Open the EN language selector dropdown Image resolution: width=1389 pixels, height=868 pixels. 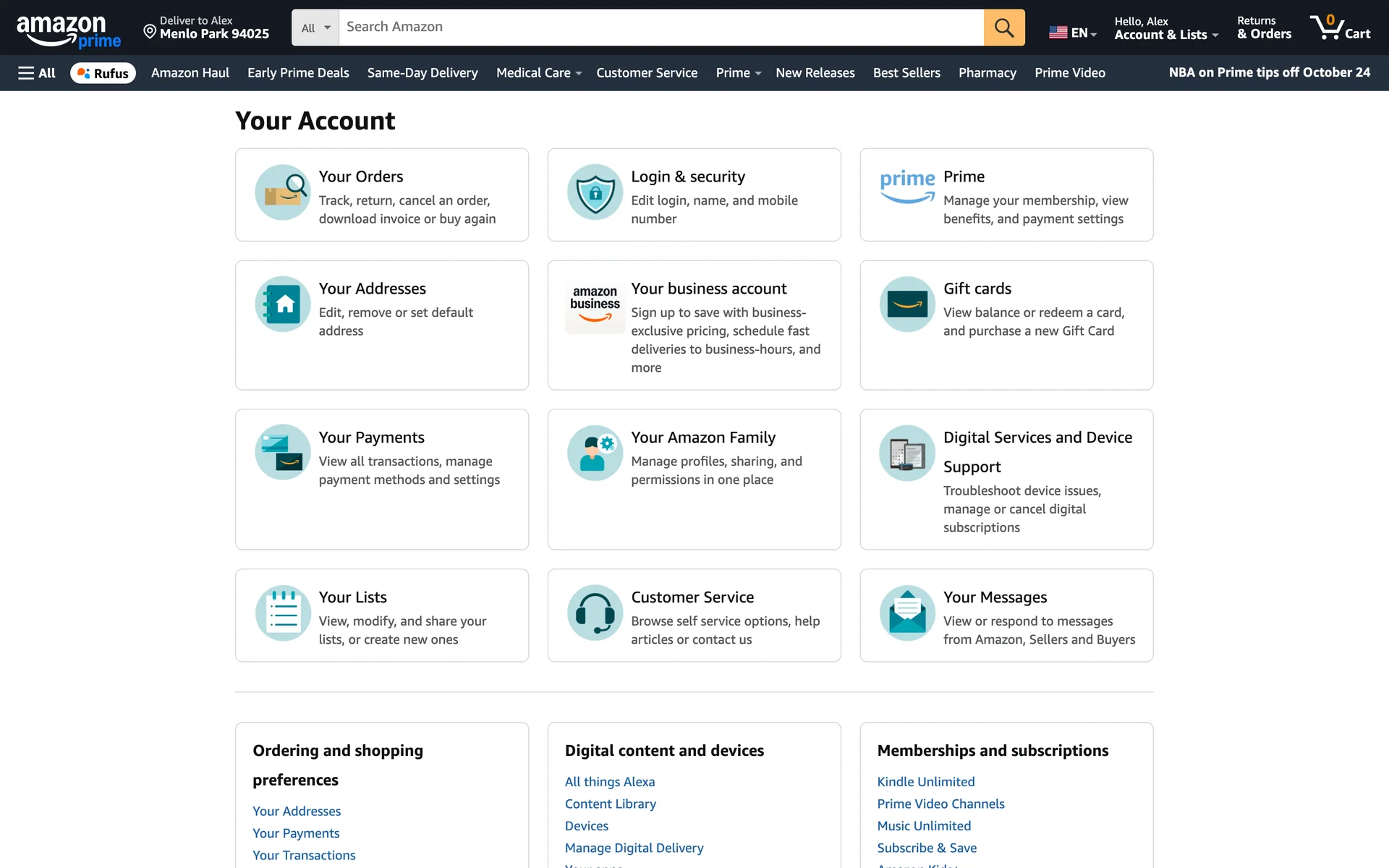1073,33
